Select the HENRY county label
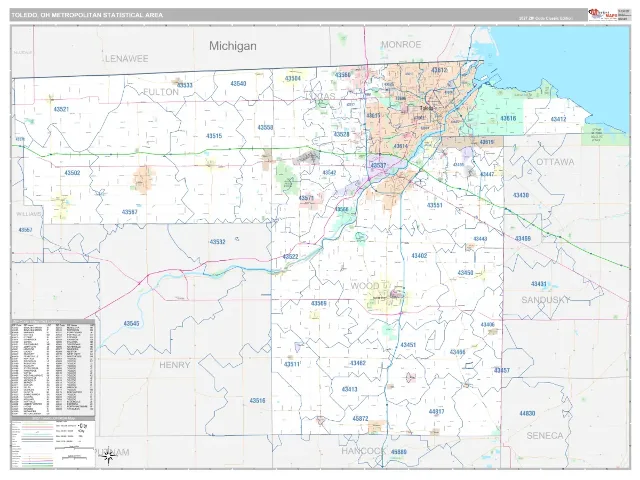 pyautogui.click(x=175, y=364)
